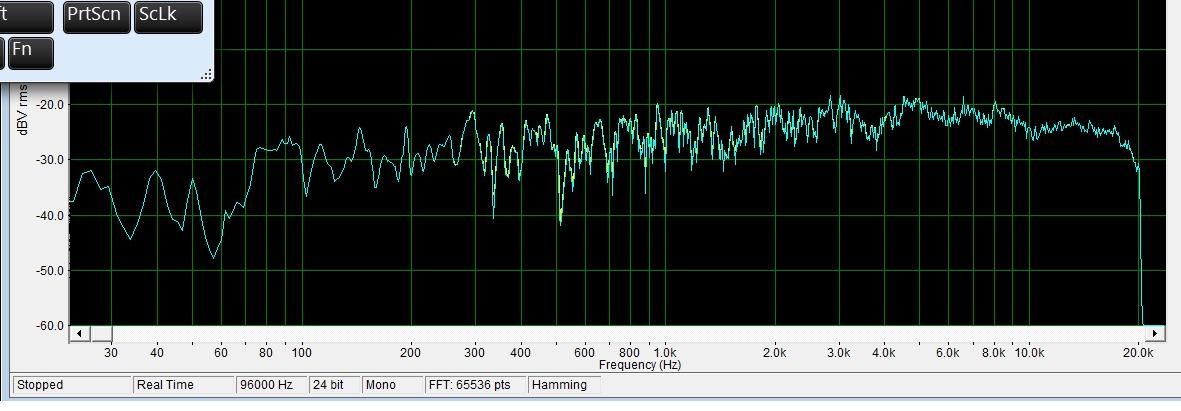
Task: Click the 1.0k frequency axis tick label
Action: (663, 353)
